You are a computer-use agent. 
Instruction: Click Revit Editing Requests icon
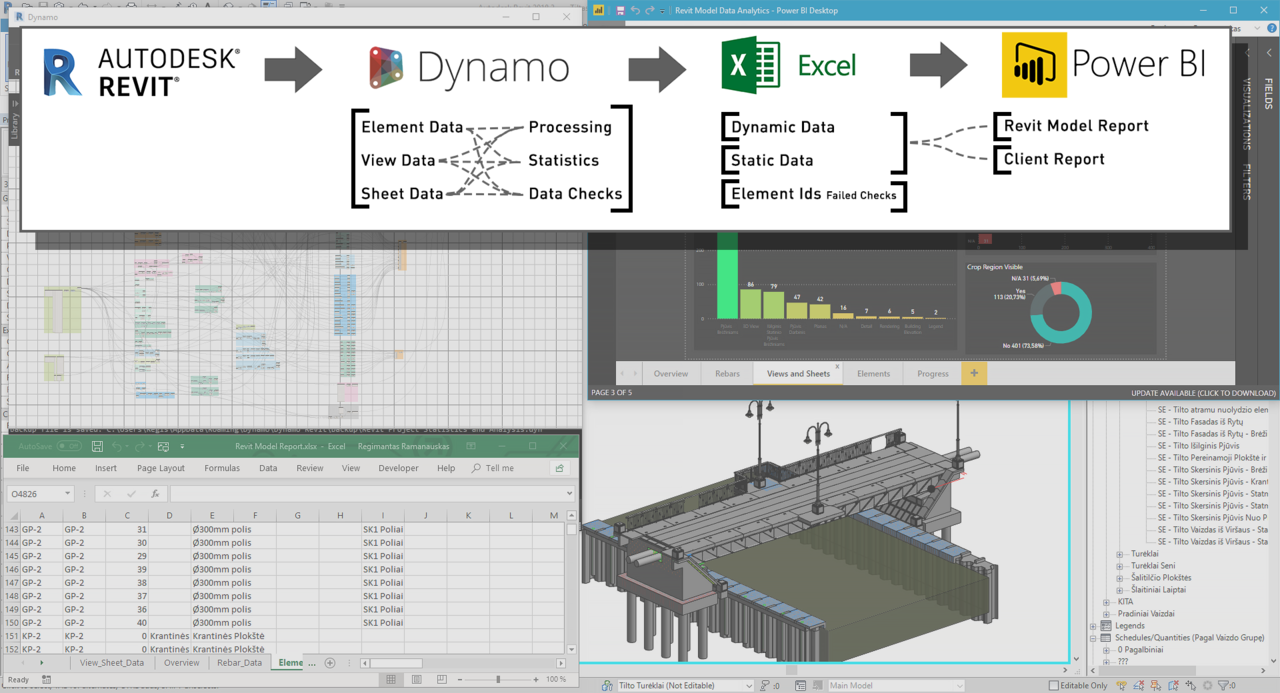click(x=764, y=685)
